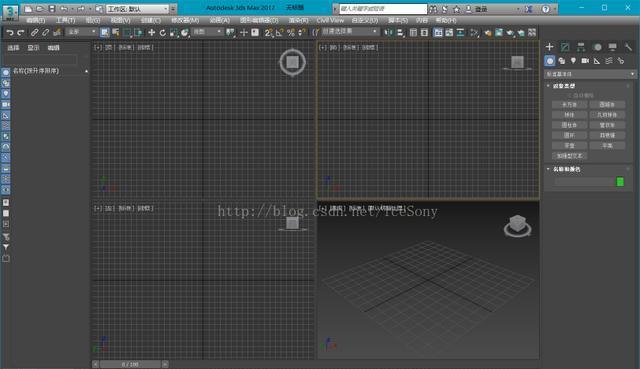640x369 pixels.
Task: Click the Link objects chain icon
Action: coord(34,33)
